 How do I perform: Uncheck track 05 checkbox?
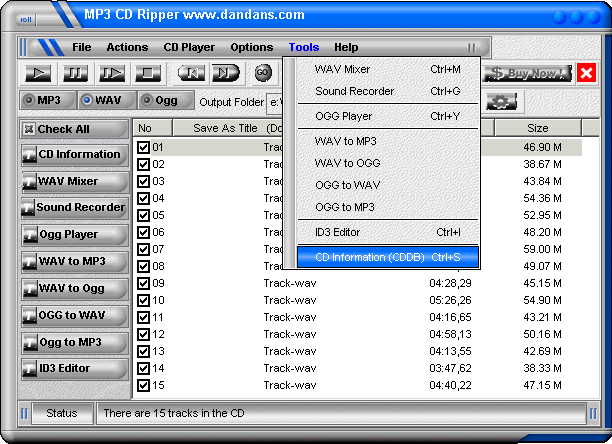click(143, 215)
